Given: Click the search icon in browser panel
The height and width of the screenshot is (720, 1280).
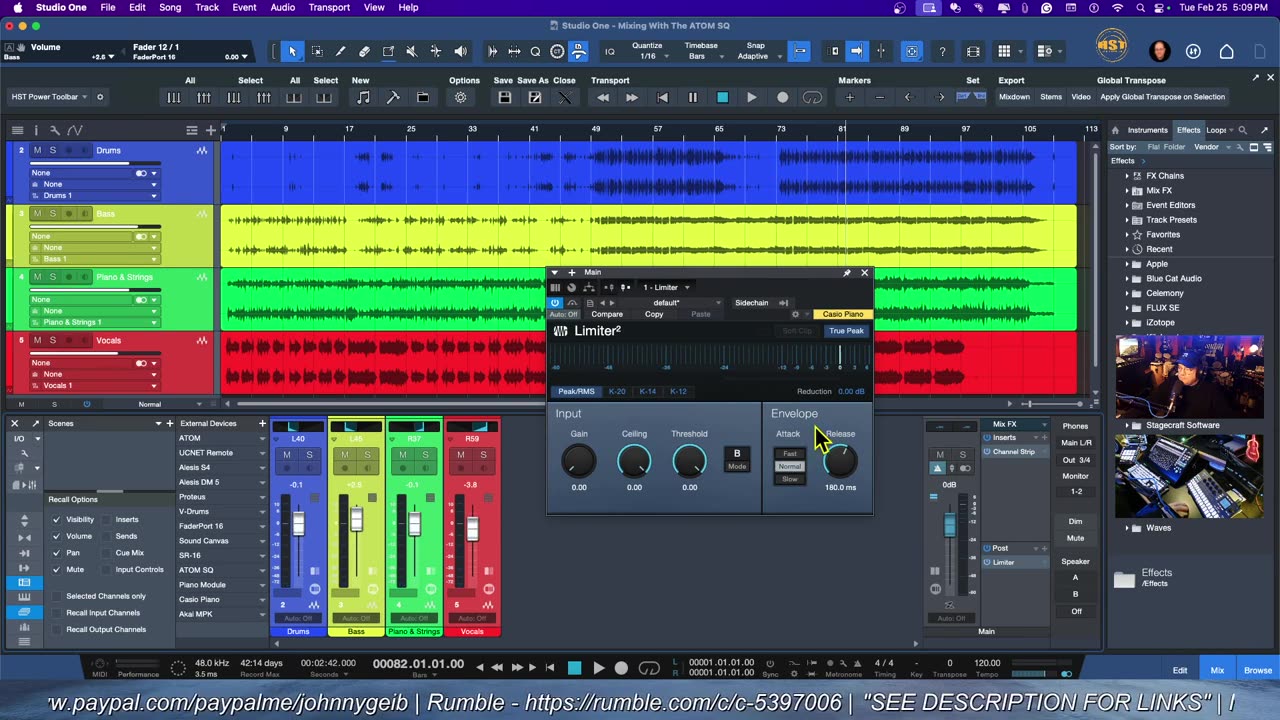Looking at the screenshot, I should 1243,130.
